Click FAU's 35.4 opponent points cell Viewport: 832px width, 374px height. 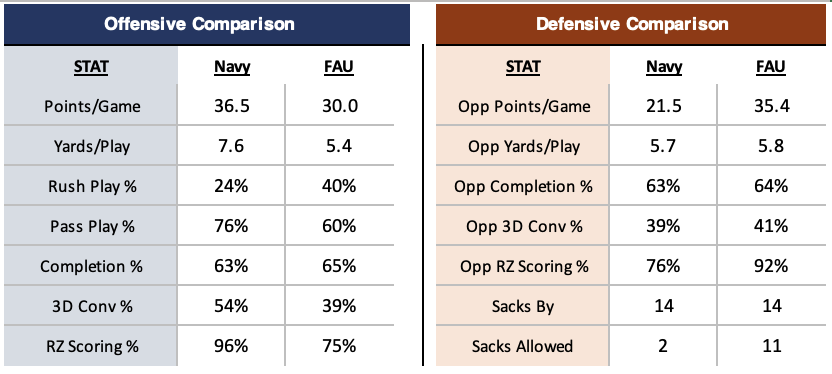(x=769, y=106)
